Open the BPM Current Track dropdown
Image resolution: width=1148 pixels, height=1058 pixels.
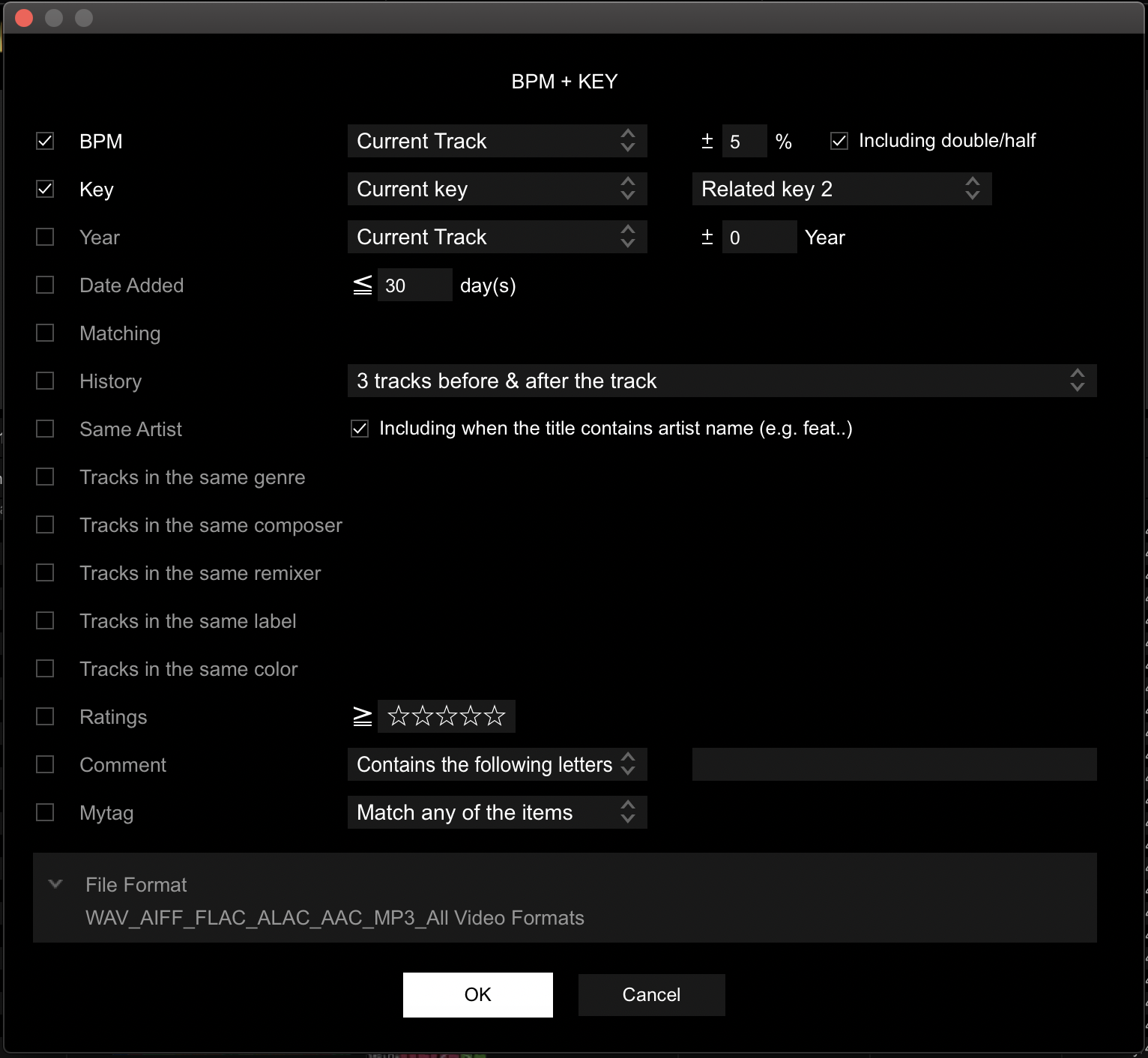(x=496, y=141)
